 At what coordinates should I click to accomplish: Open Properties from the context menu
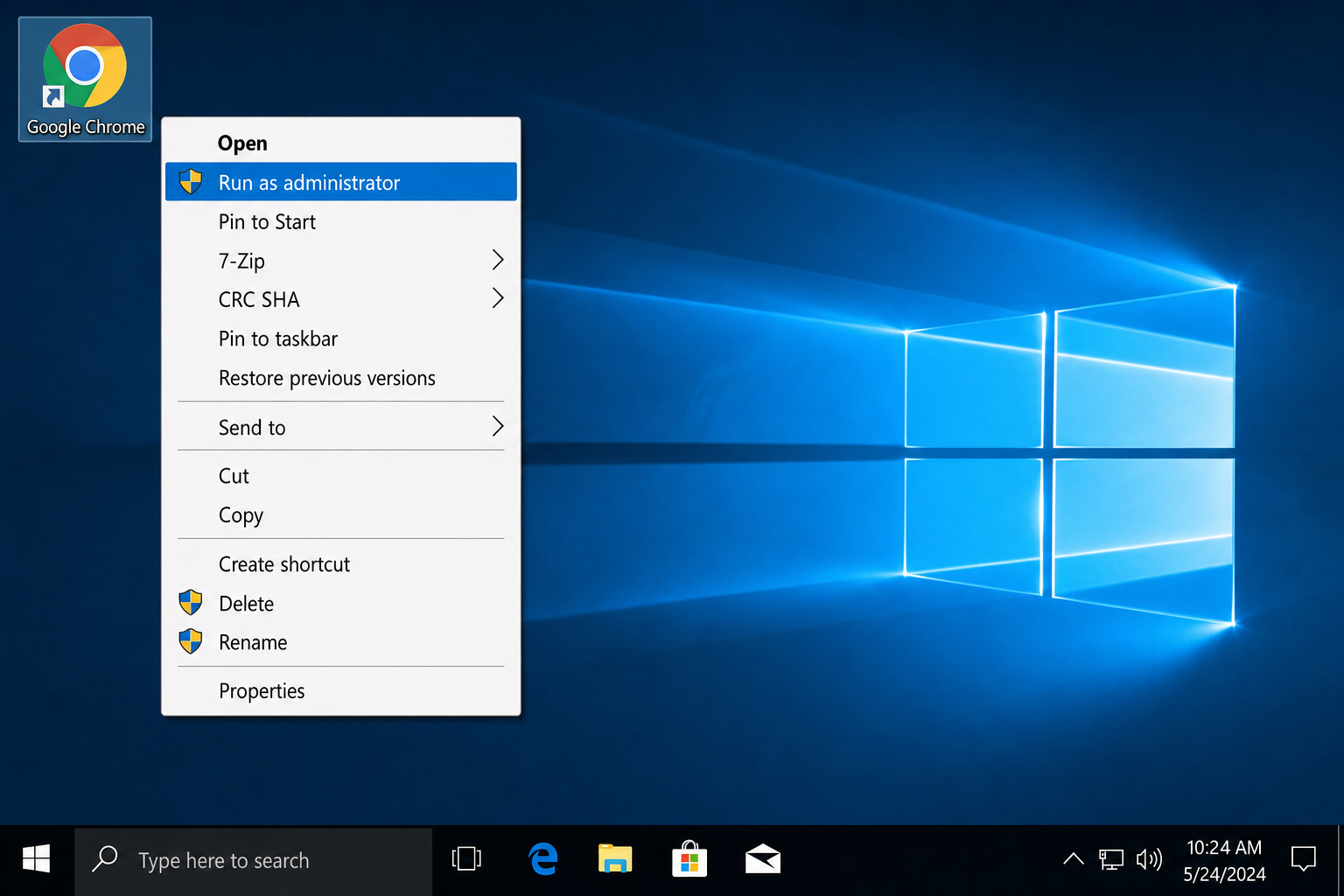(x=341, y=690)
